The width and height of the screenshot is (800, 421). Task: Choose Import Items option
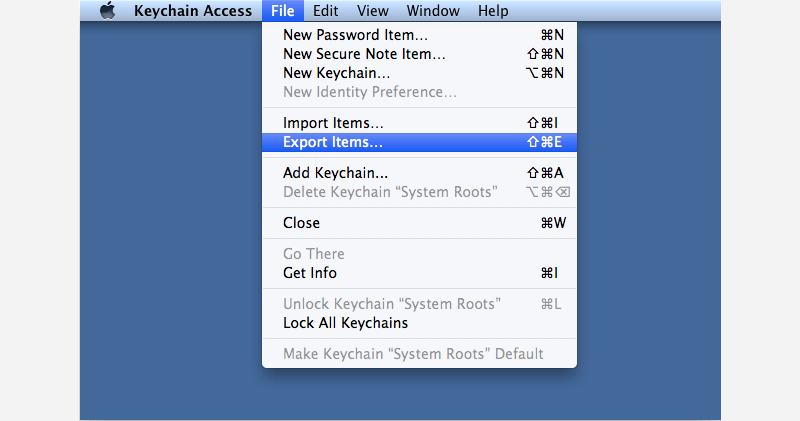click(x=333, y=123)
